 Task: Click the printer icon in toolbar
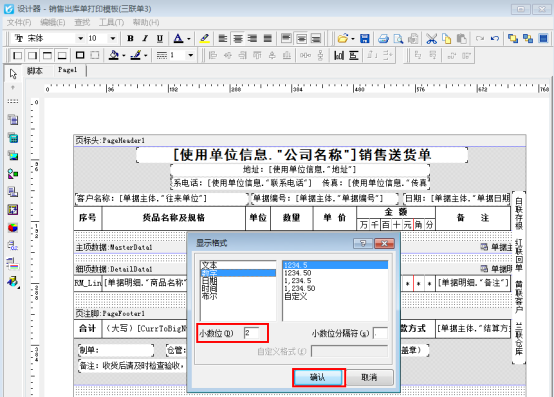[x=383, y=38]
